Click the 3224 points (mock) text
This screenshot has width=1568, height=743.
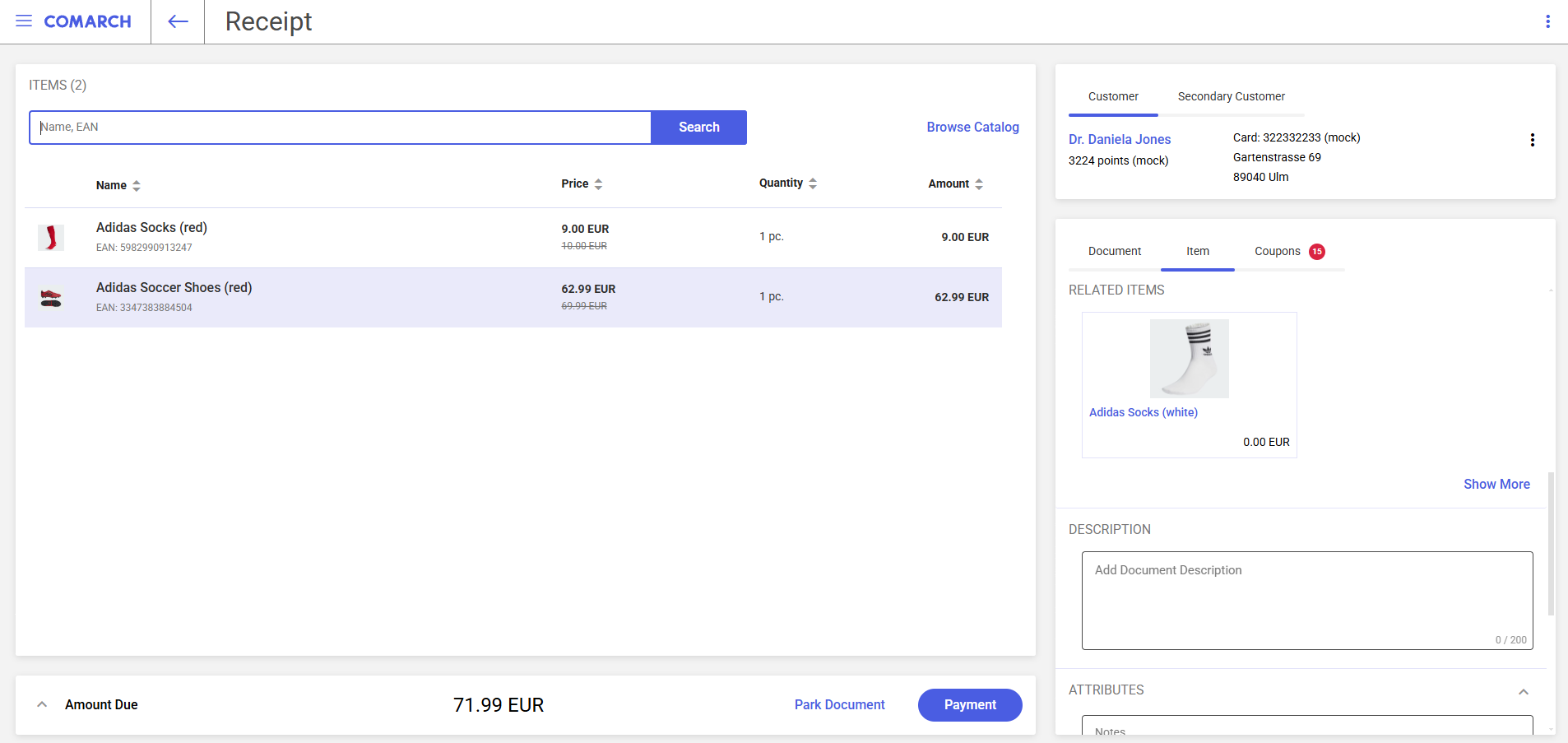click(x=1118, y=160)
